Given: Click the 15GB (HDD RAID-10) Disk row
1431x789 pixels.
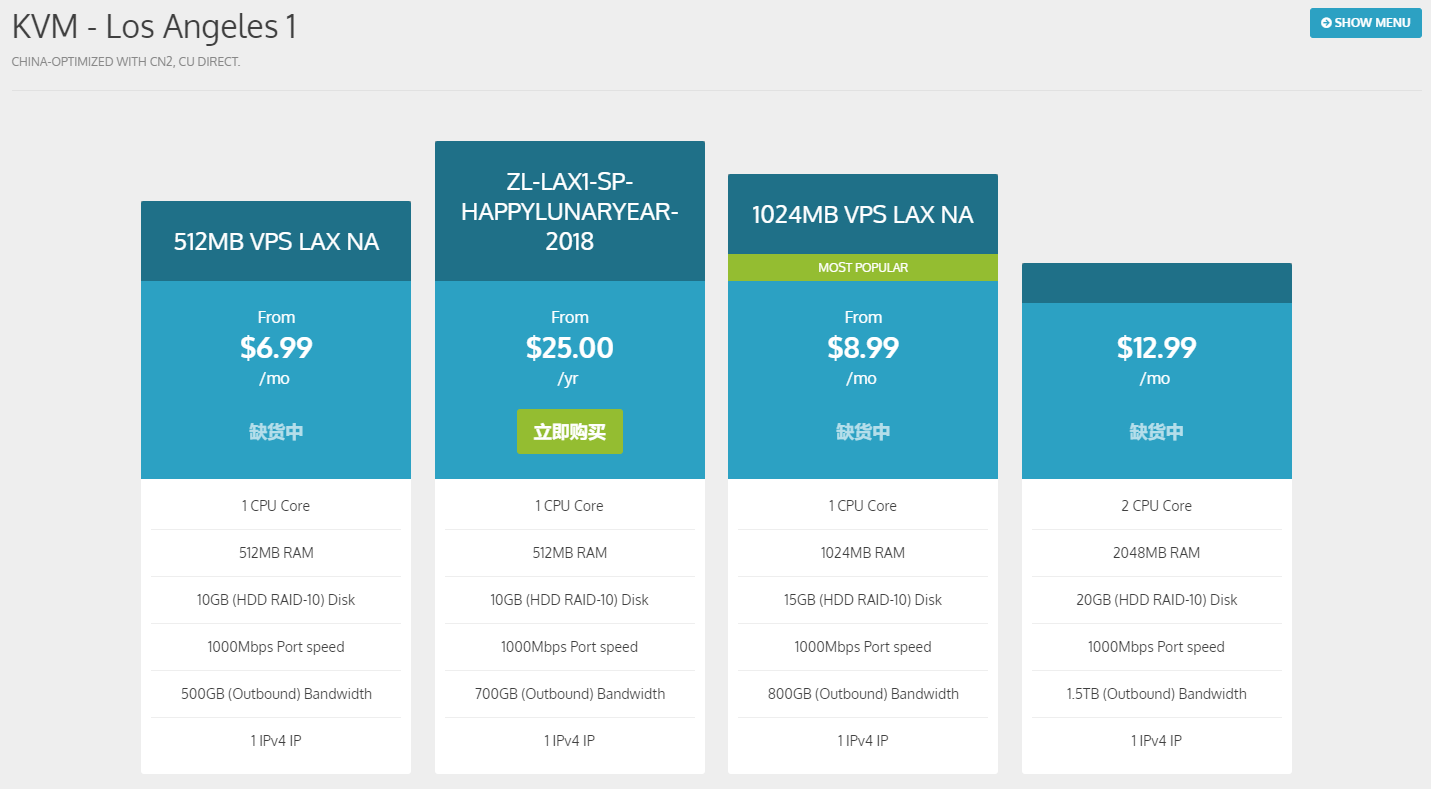Looking at the screenshot, I should pyautogui.click(x=863, y=600).
